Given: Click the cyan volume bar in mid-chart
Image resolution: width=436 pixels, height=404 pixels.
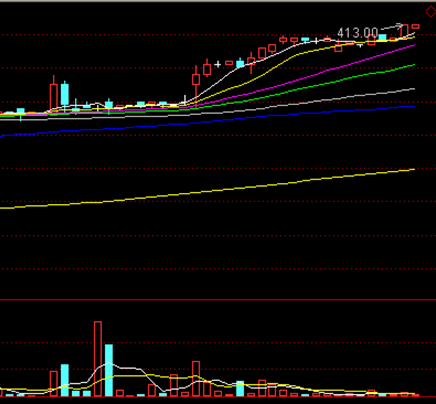Looking at the screenshot, I should [240, 388].
